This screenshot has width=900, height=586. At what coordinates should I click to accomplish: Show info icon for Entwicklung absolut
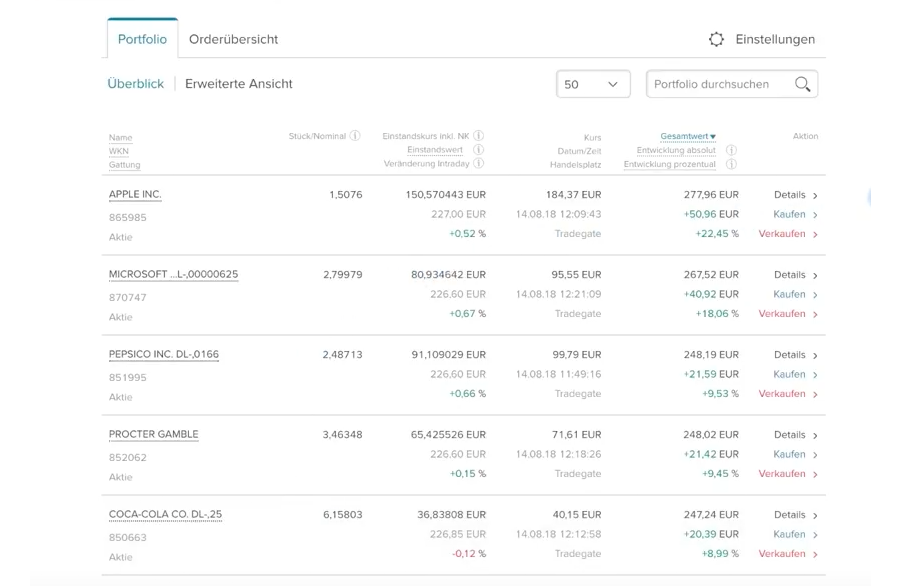pyautogui.click(x=731, y=150)
